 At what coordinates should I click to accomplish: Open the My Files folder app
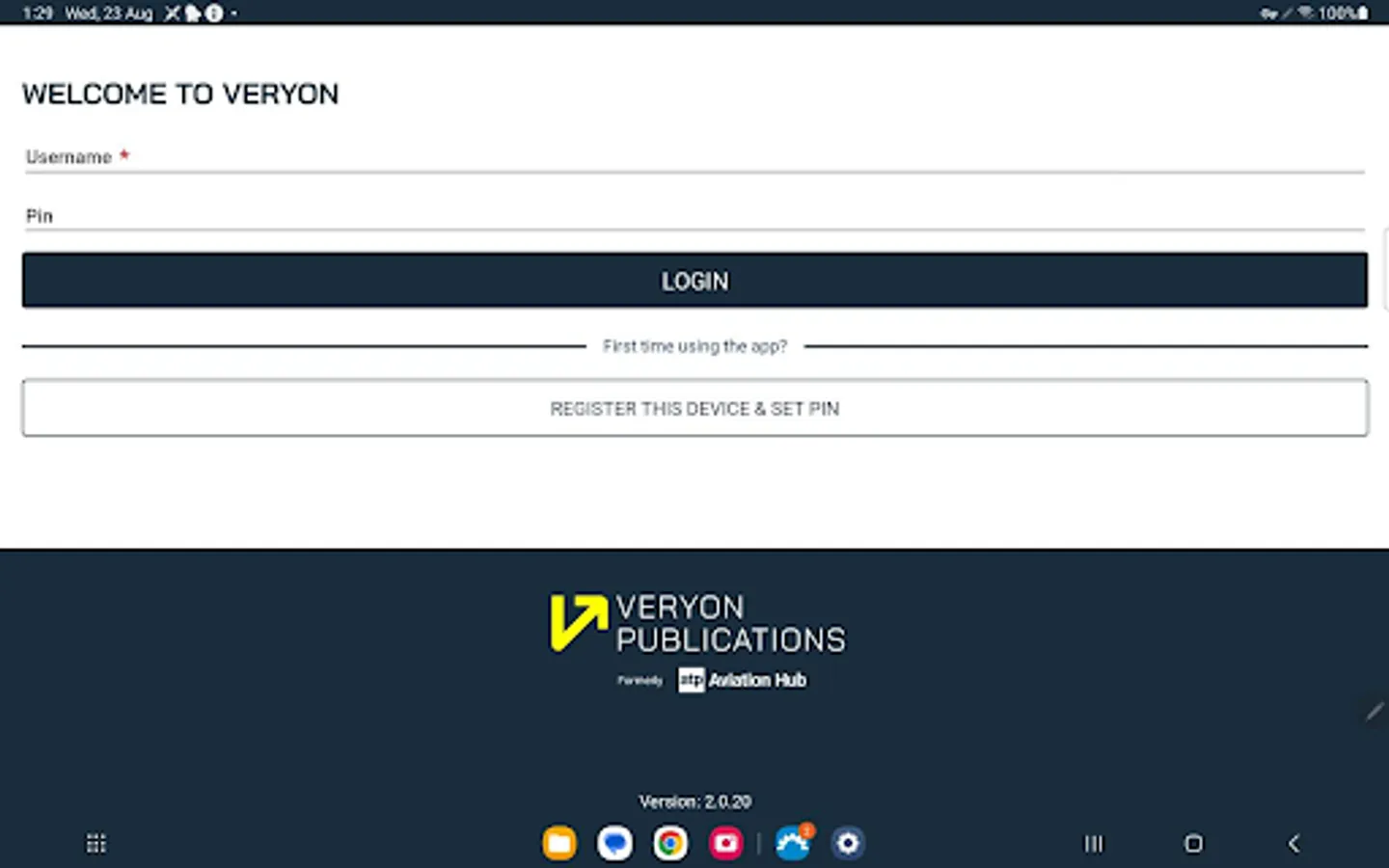(559, 844)
